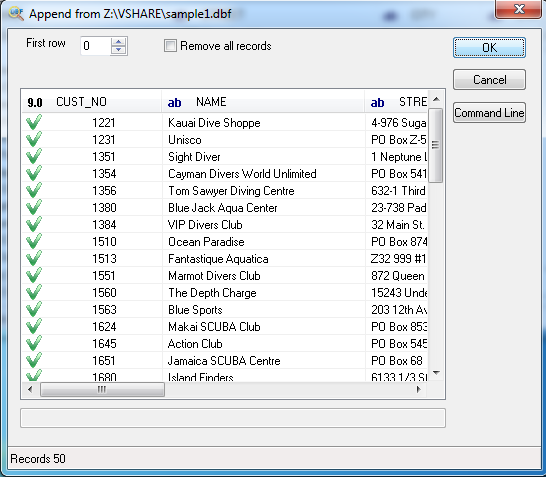The image size is (546, 477).
Task: Click the vertical scrollbar down arrow
Action: (x=436, y=373)
